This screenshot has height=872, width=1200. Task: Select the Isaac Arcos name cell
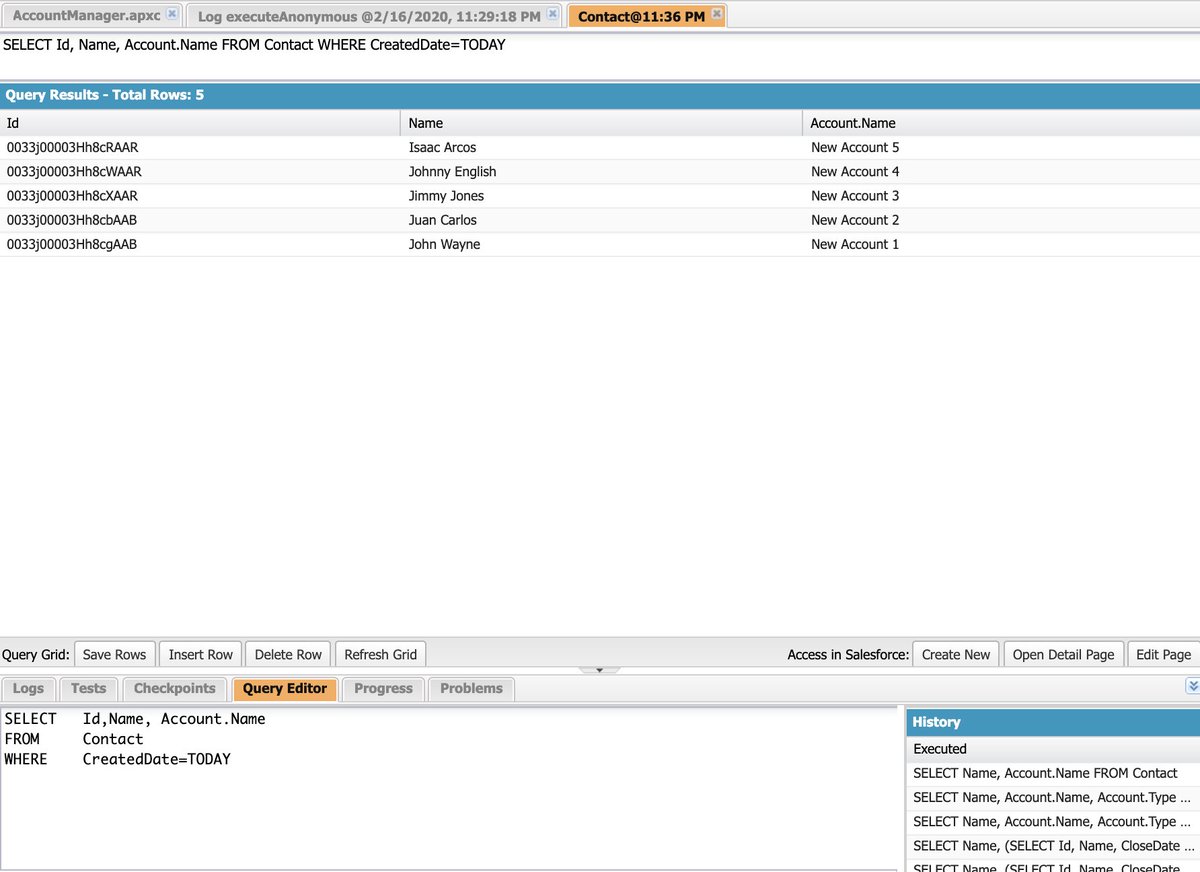pyautogui.click(x=601, y=148)
